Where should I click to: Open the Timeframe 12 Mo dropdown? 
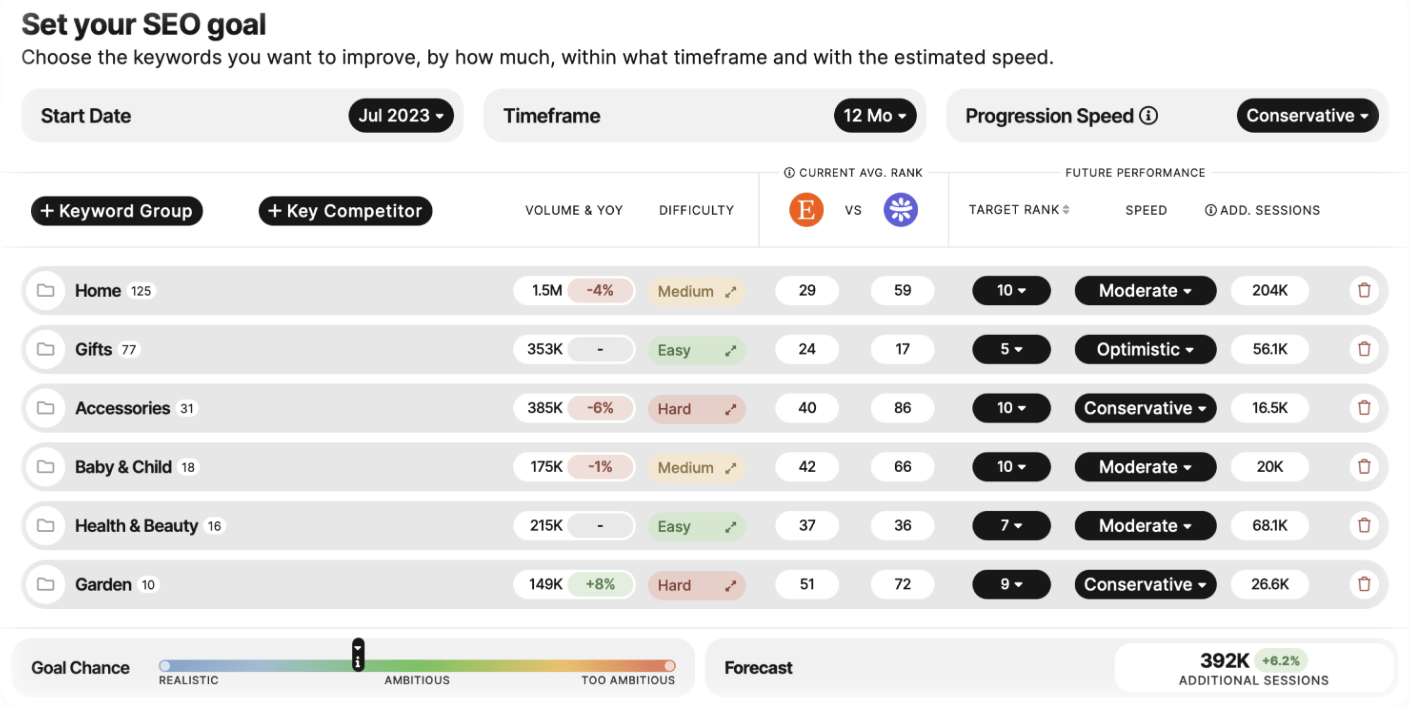[x=875, y=115]
